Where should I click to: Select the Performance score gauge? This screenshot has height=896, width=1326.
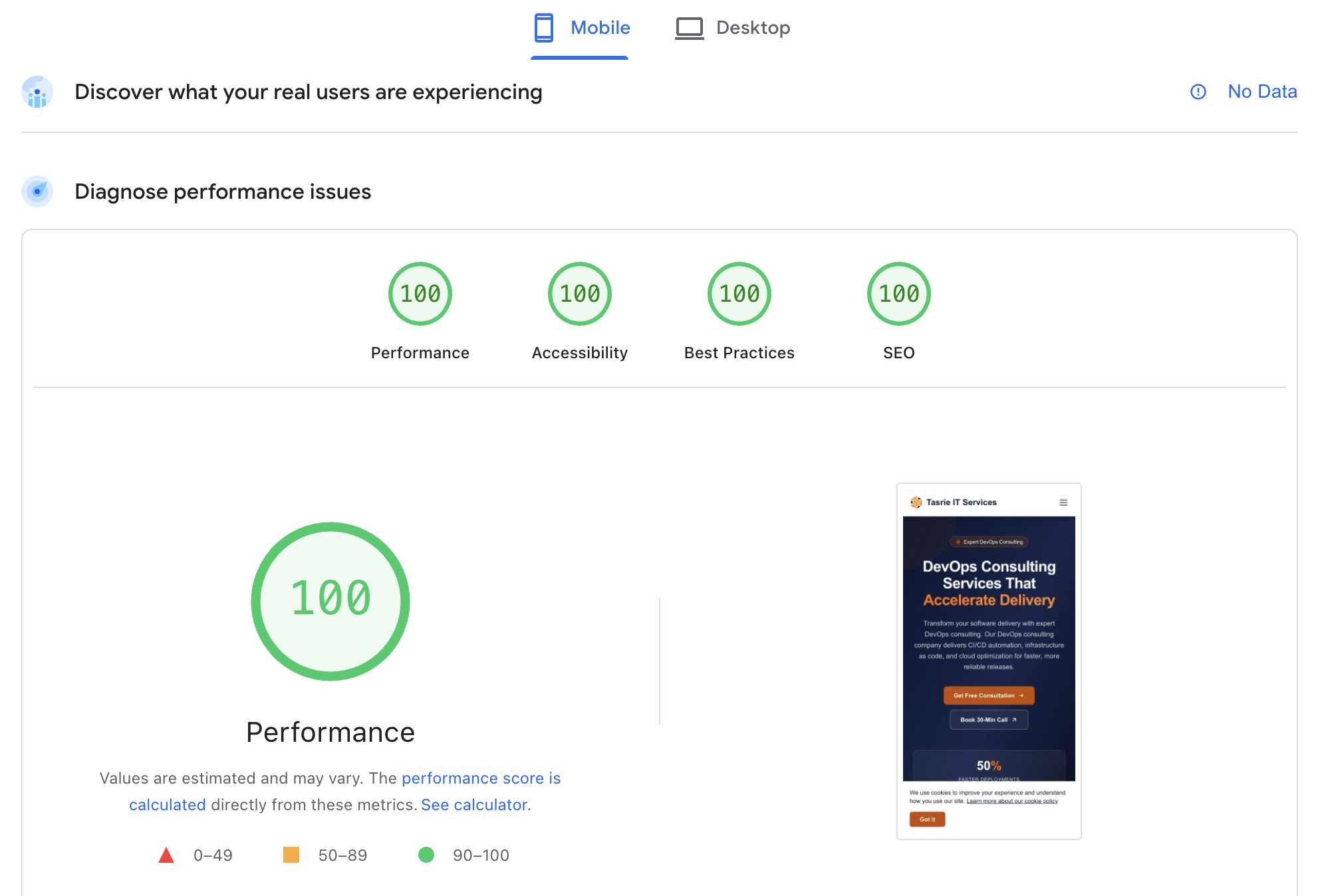[x=420, y=293]
